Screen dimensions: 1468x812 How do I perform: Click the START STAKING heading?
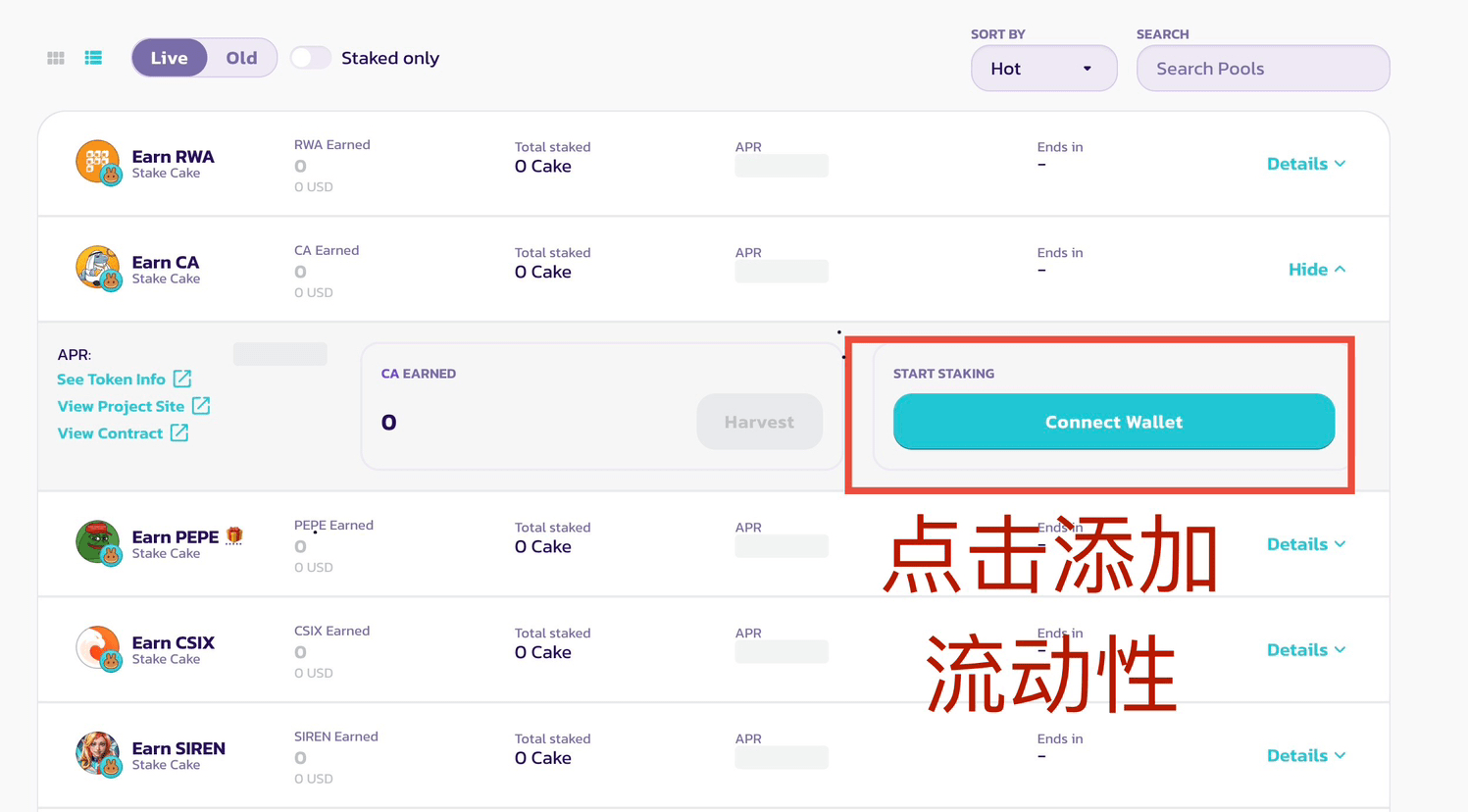[x=943, y=374]
